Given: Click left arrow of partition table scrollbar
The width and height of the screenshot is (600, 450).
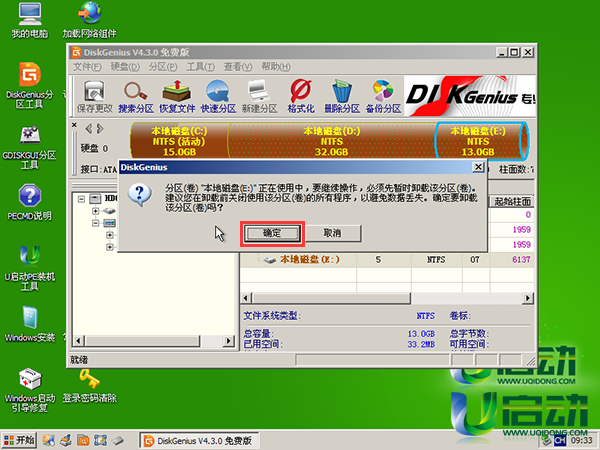Looking at the screenshot, I should pyautogui.click(x=246, y=298).
